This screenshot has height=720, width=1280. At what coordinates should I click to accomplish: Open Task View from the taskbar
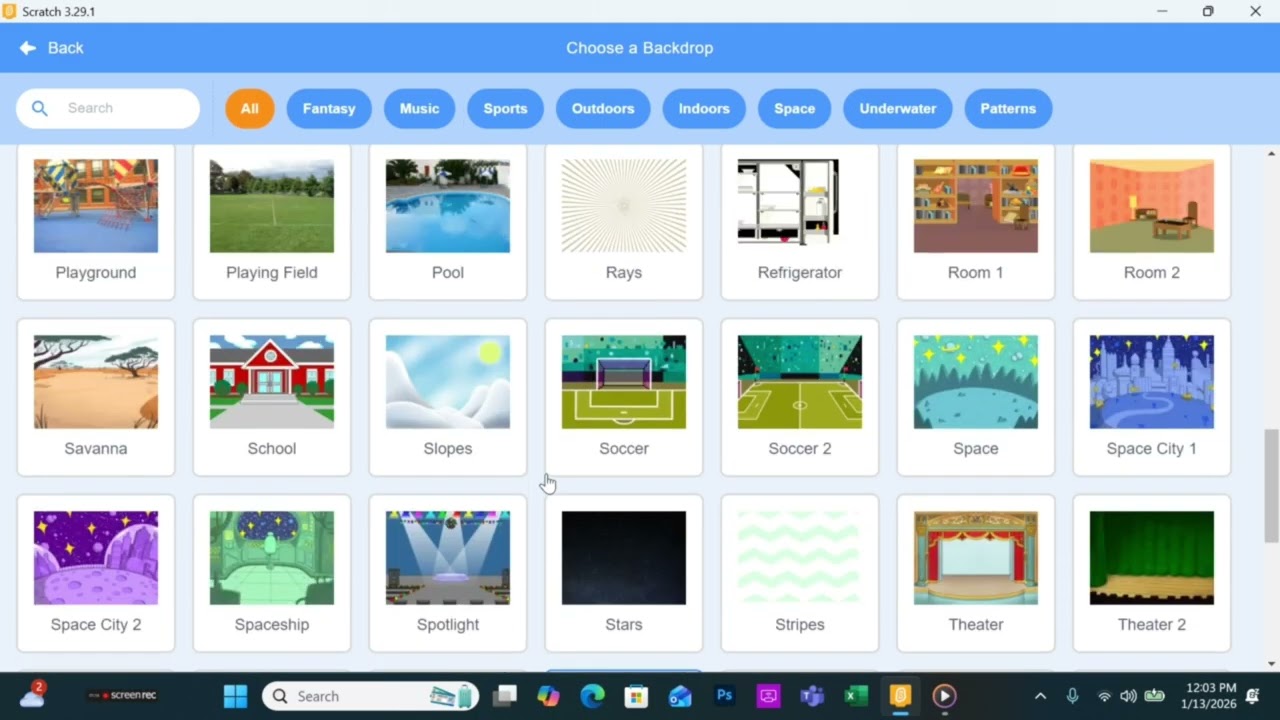(x=505, y=696)
